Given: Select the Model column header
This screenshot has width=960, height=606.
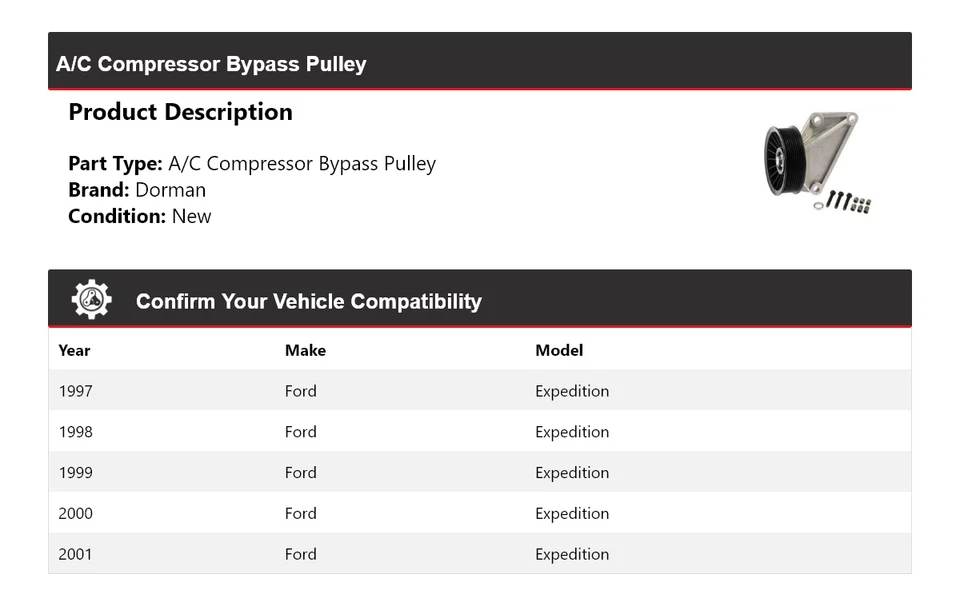Looking at the screenshot, I should tap(559, 350).
